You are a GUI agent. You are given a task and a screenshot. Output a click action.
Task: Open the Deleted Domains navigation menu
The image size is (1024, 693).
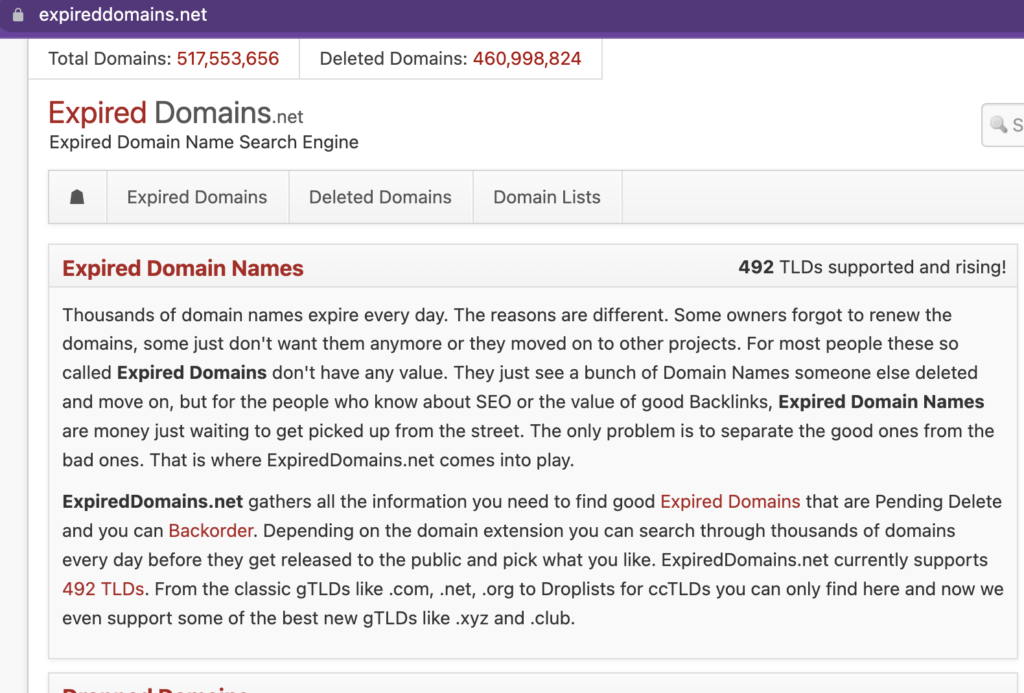(380, 197)
